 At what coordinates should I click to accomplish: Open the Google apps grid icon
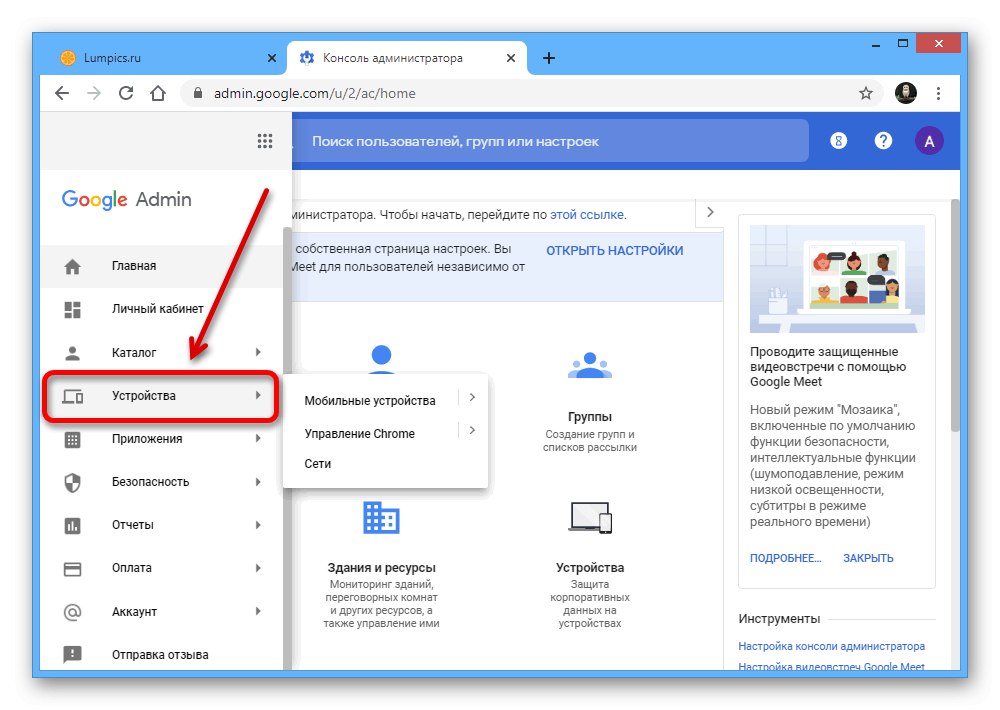click(265, 141)
